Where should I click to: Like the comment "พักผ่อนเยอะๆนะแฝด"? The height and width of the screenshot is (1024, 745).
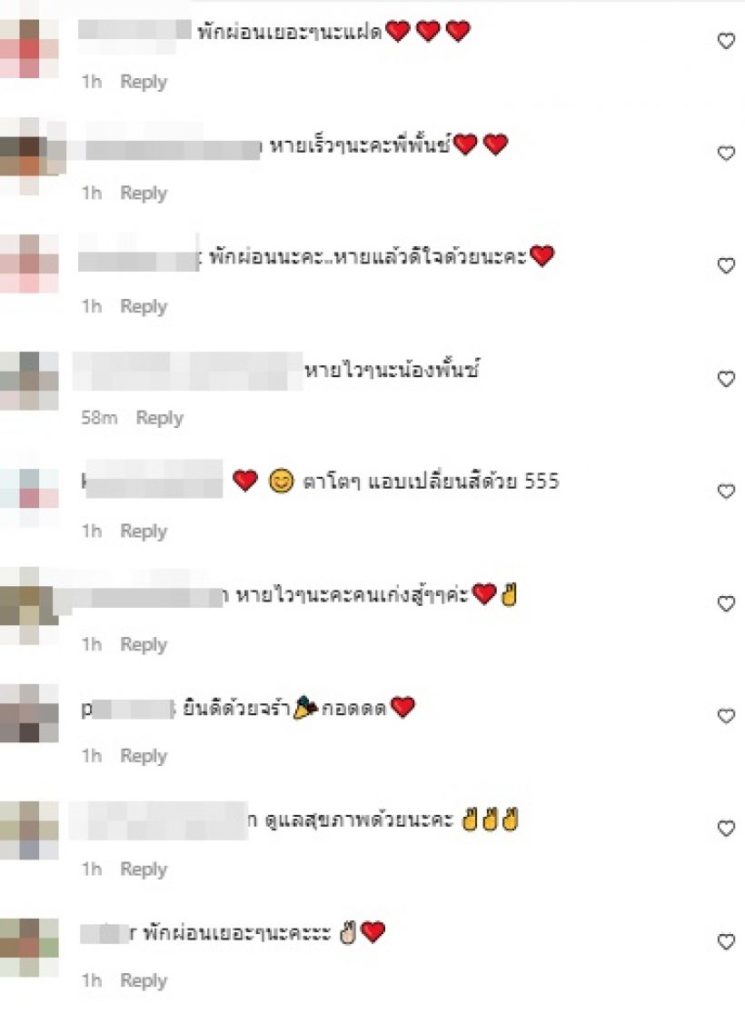726,41
